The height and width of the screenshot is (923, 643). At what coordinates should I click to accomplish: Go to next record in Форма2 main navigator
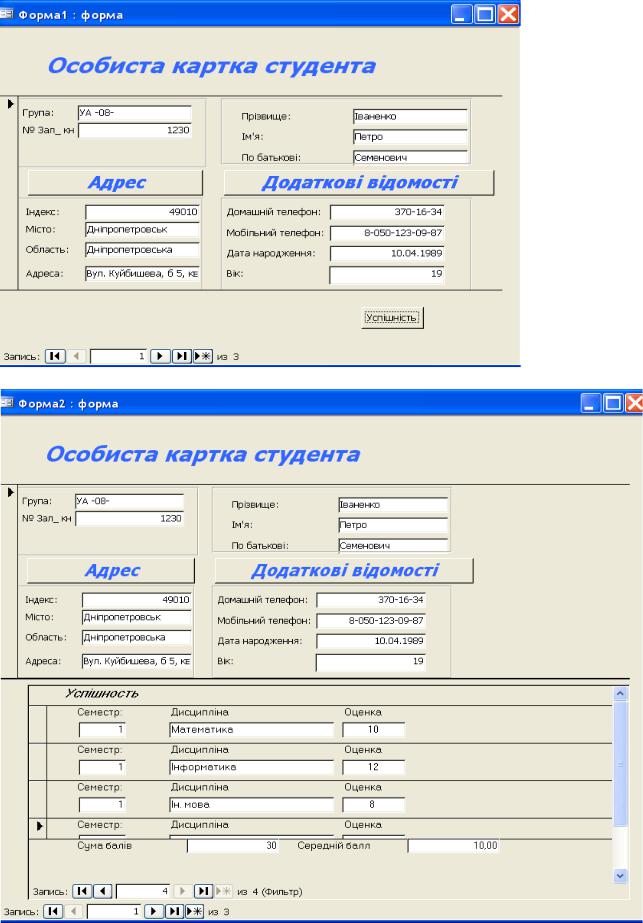[x=153, y=911]
